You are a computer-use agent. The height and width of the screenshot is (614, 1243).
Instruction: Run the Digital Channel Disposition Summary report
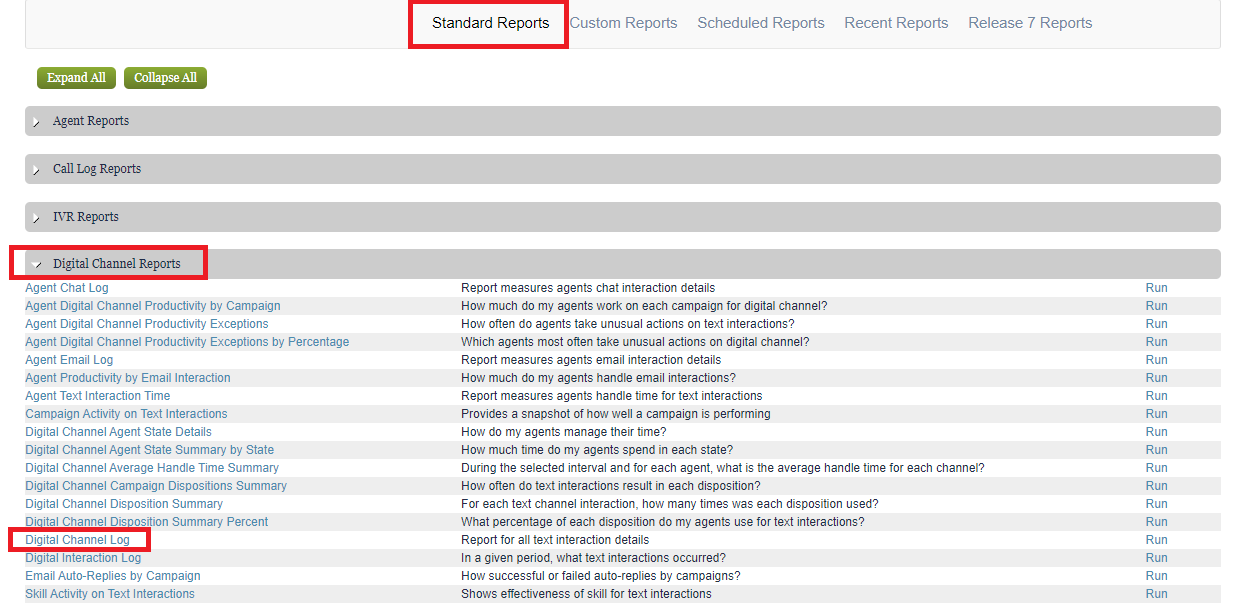pos(1156,504)
